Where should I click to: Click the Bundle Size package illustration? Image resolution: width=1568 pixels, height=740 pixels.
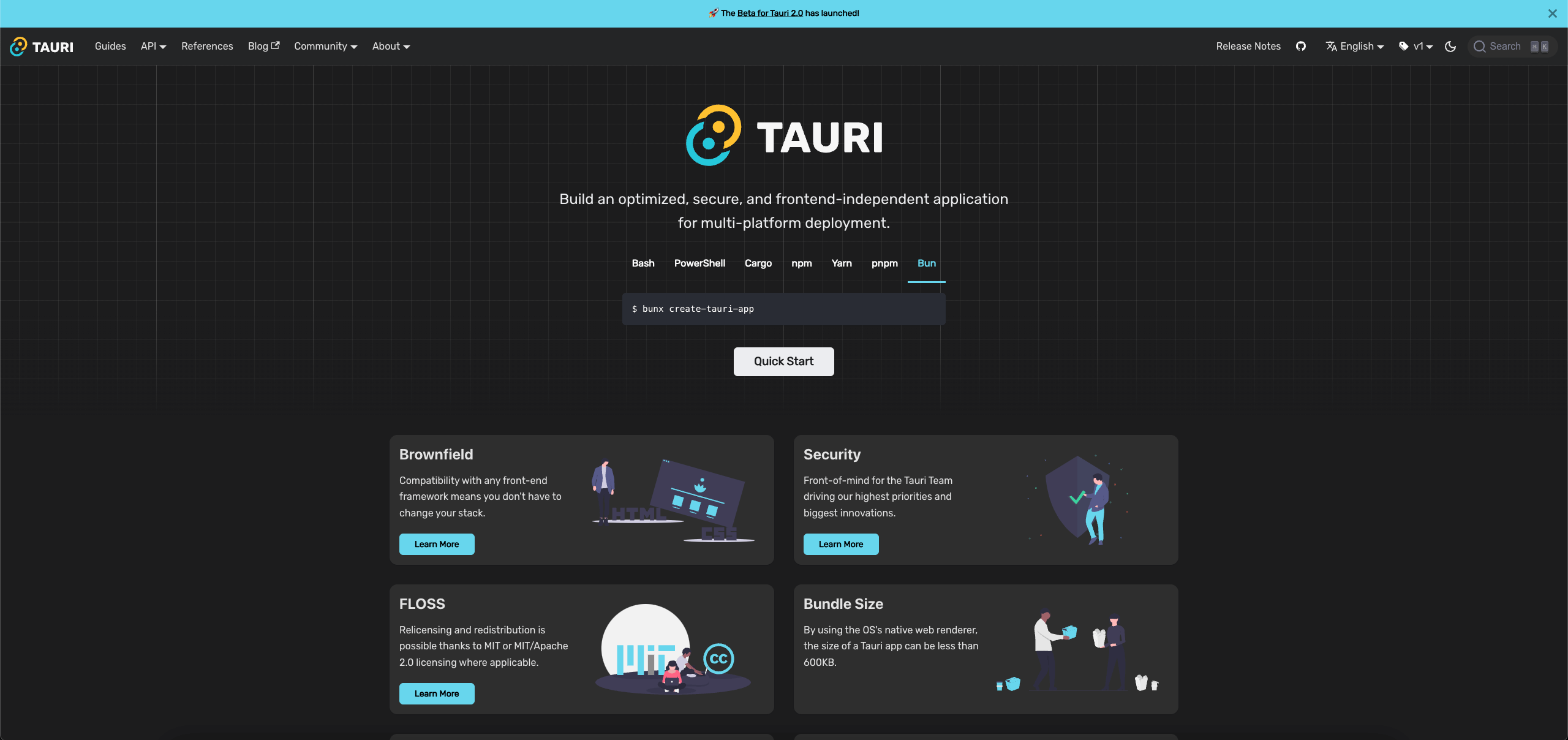[1078, 651]
